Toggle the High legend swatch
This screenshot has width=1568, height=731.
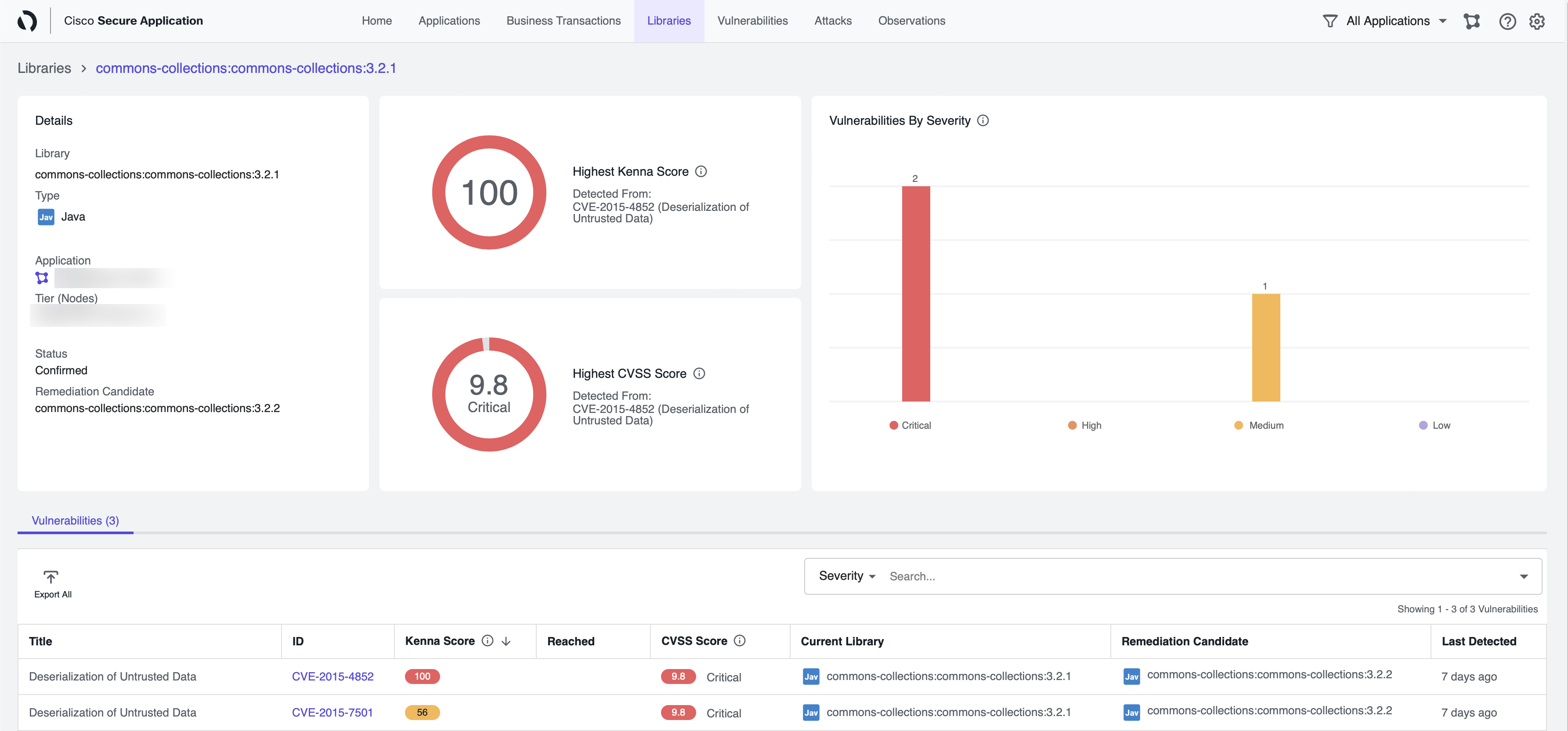tap(1073, 425)
